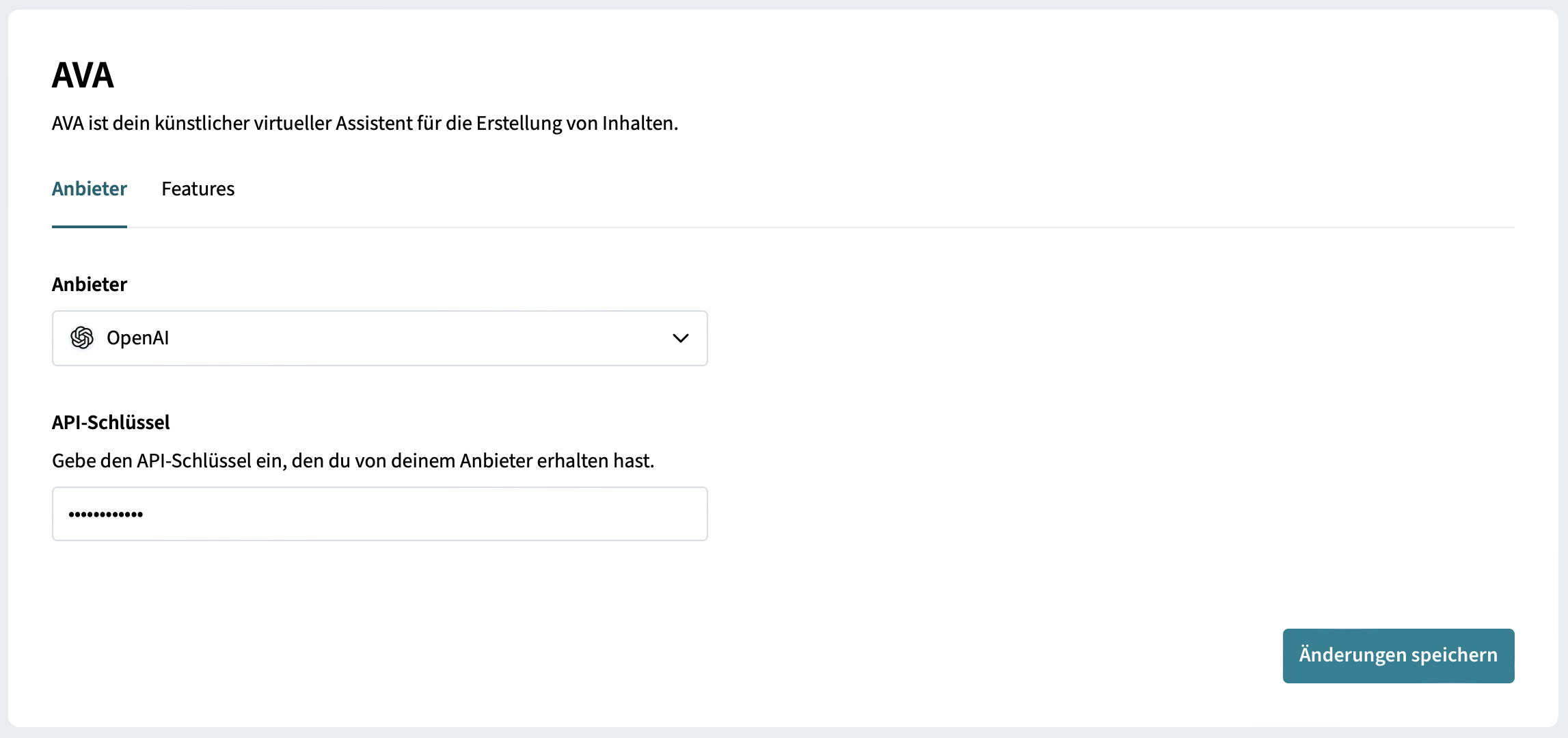Click the AVA heading
The image size is (1568, 738).
[83, 75]
